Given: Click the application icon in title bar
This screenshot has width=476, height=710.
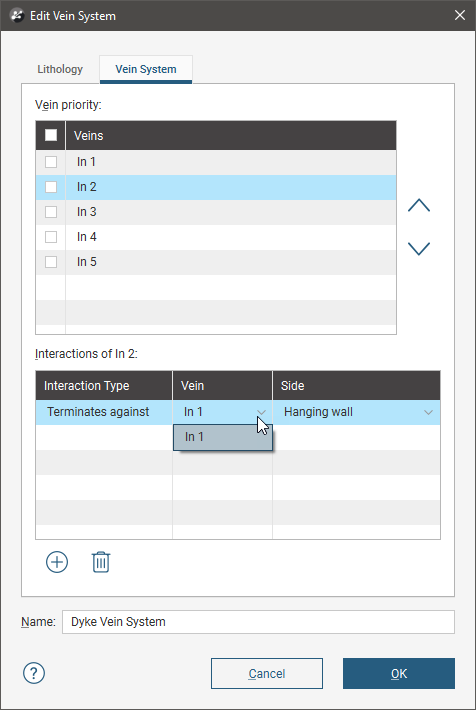Looking at the screenshot, I should [x=17, y=15].
